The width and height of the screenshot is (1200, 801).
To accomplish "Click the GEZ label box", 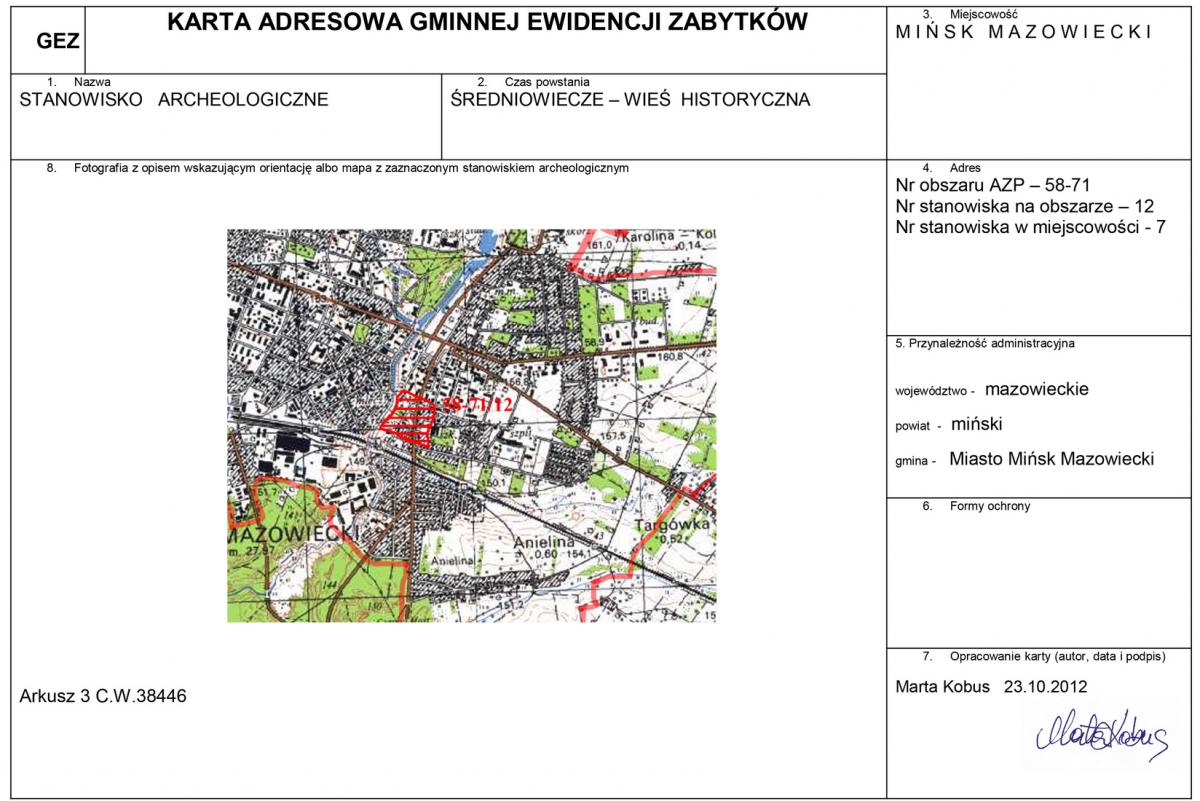I will [57, 41].
